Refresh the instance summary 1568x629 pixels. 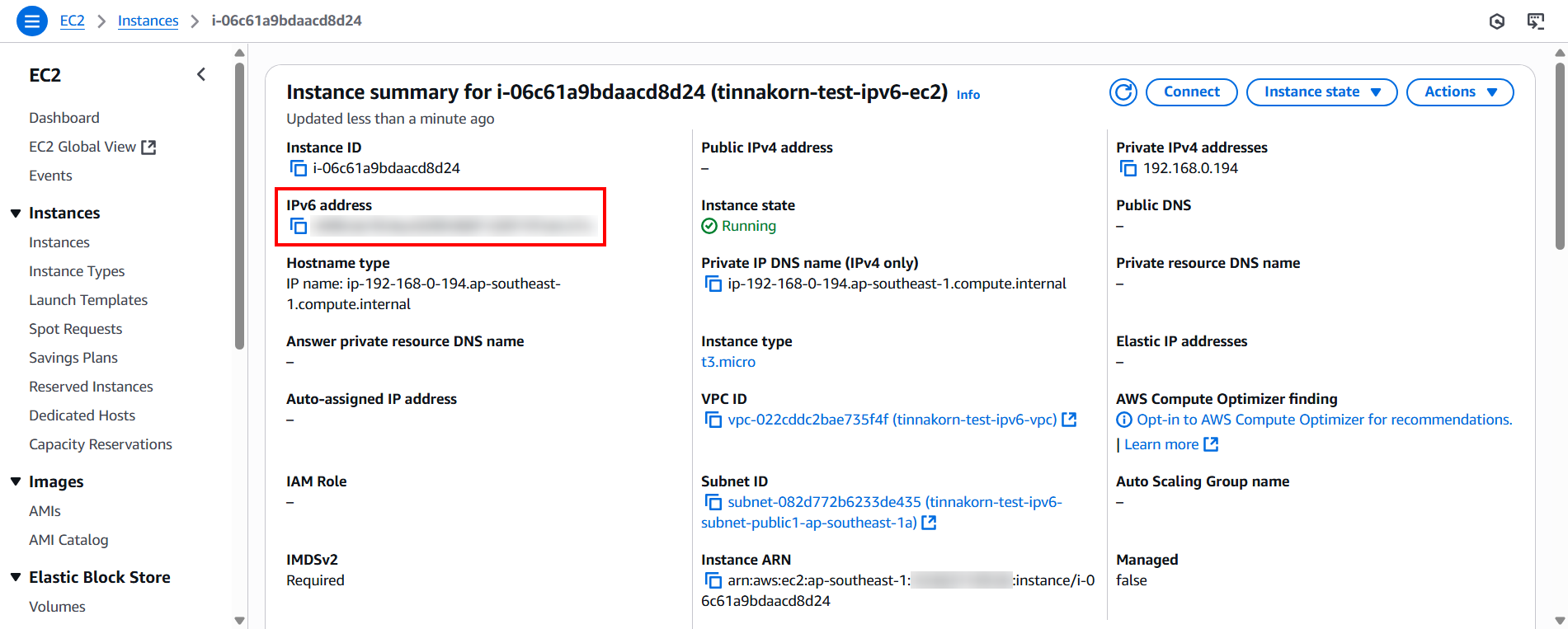click(x=1123, y=92)
